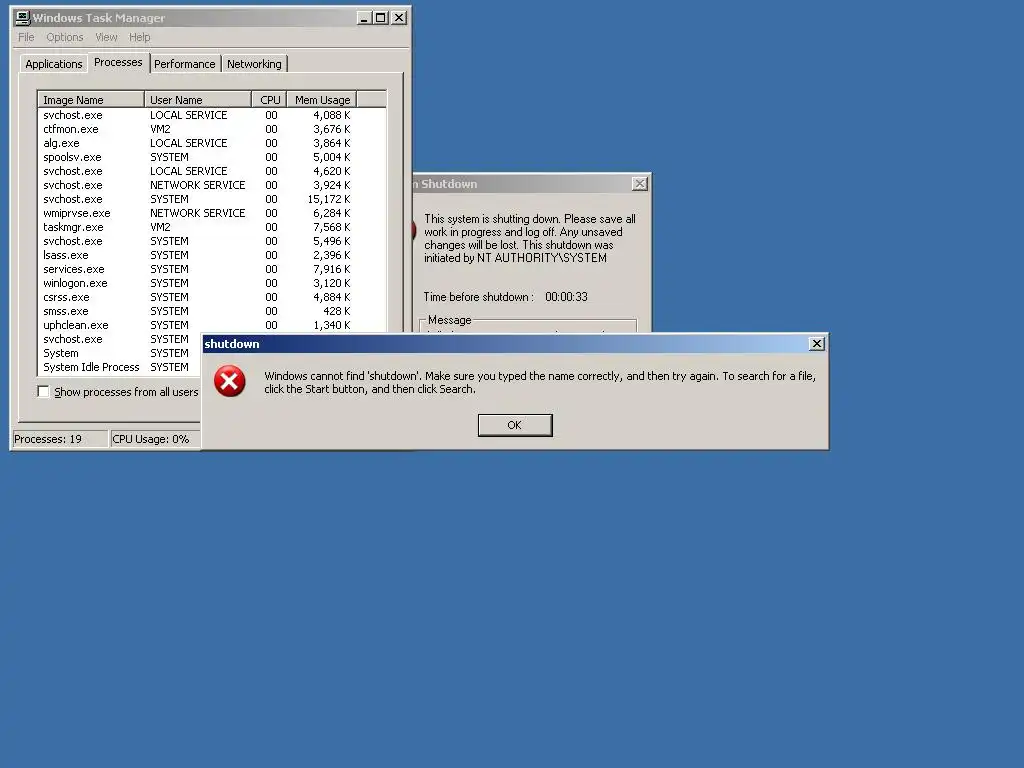Click the 'CPU Usage: 0%' status bar entry
This screenshot has width=1024, height=768.
155,439
